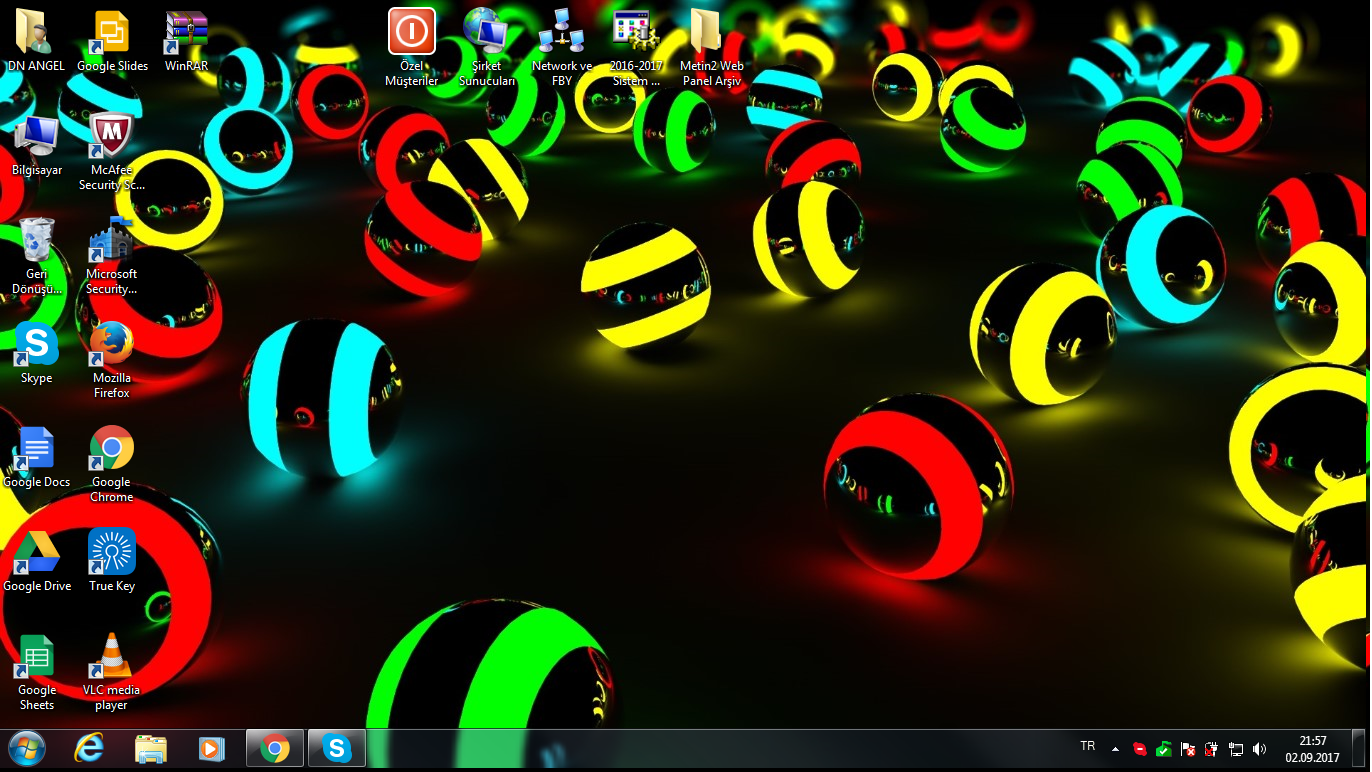1372x772 pixels.
Task: Open the Windows Start menu
Action: click(x=27, y=748)
